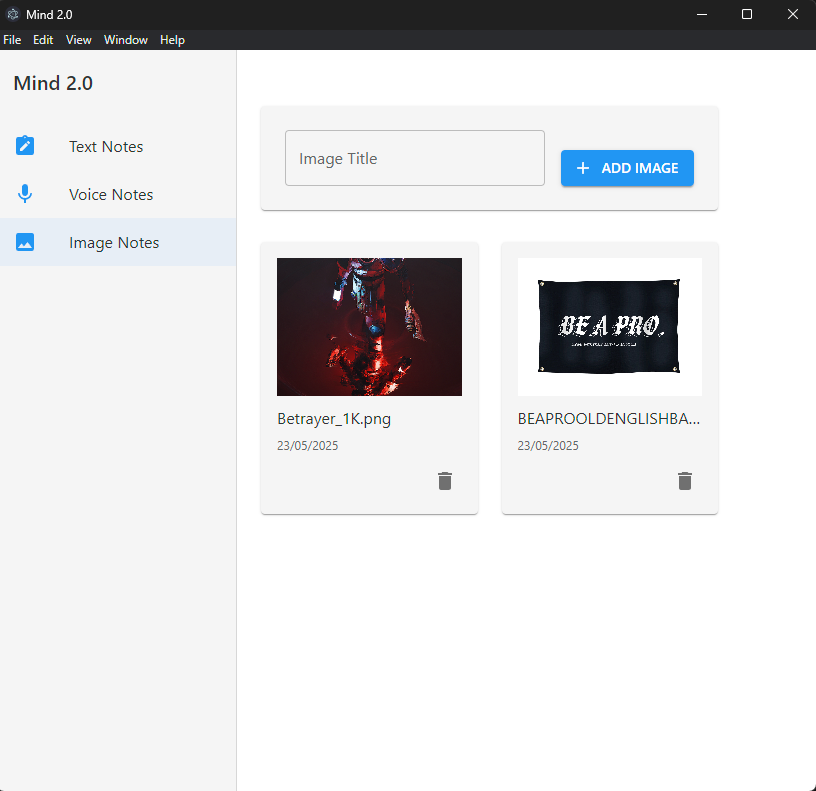Screen dimensions: 816x791
Task: Open the BE A PRO banner thumbnail
Action: (609, 327)
